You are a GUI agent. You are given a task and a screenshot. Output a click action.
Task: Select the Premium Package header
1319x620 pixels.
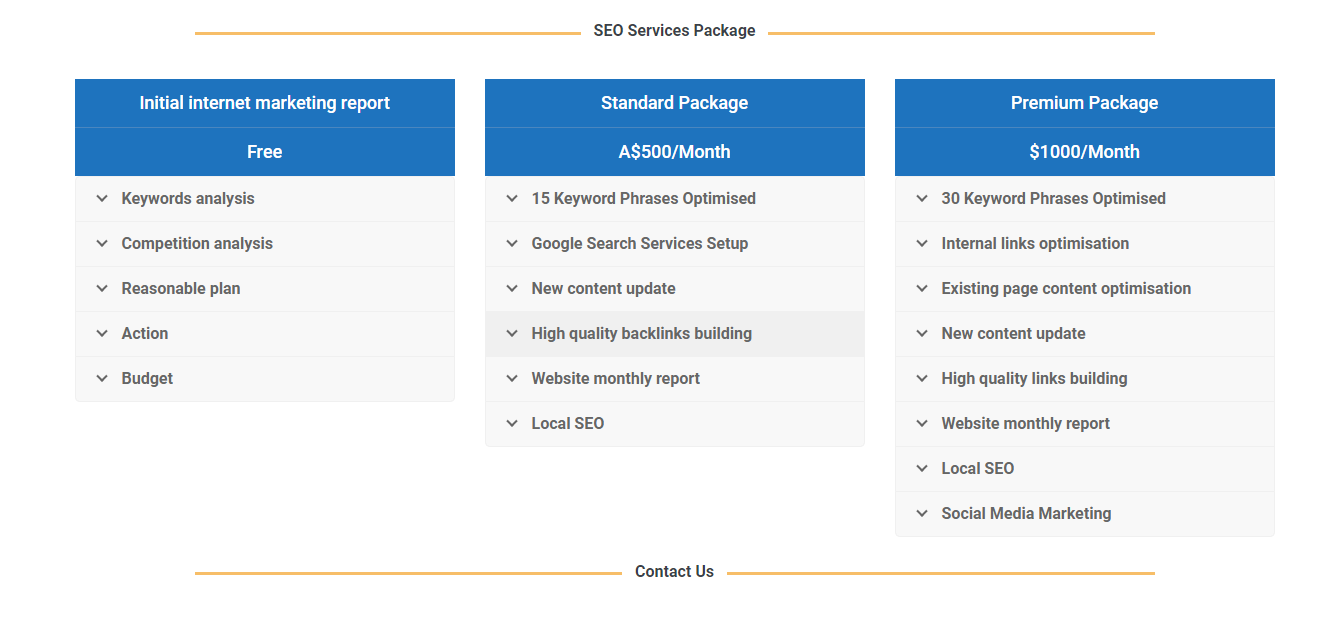click(x=1084, y=103)
